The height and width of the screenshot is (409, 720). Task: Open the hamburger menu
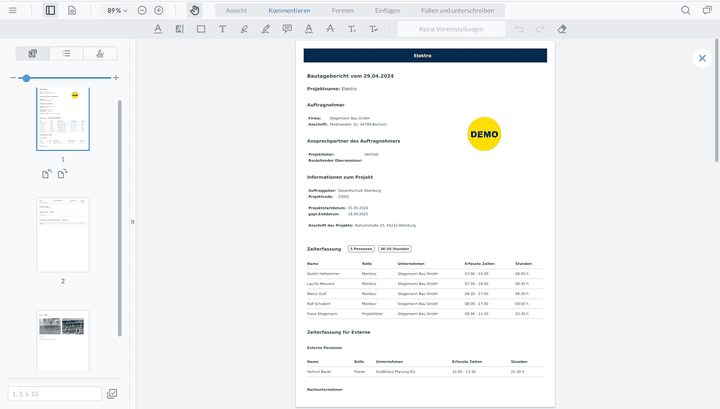tap(12, 10)
